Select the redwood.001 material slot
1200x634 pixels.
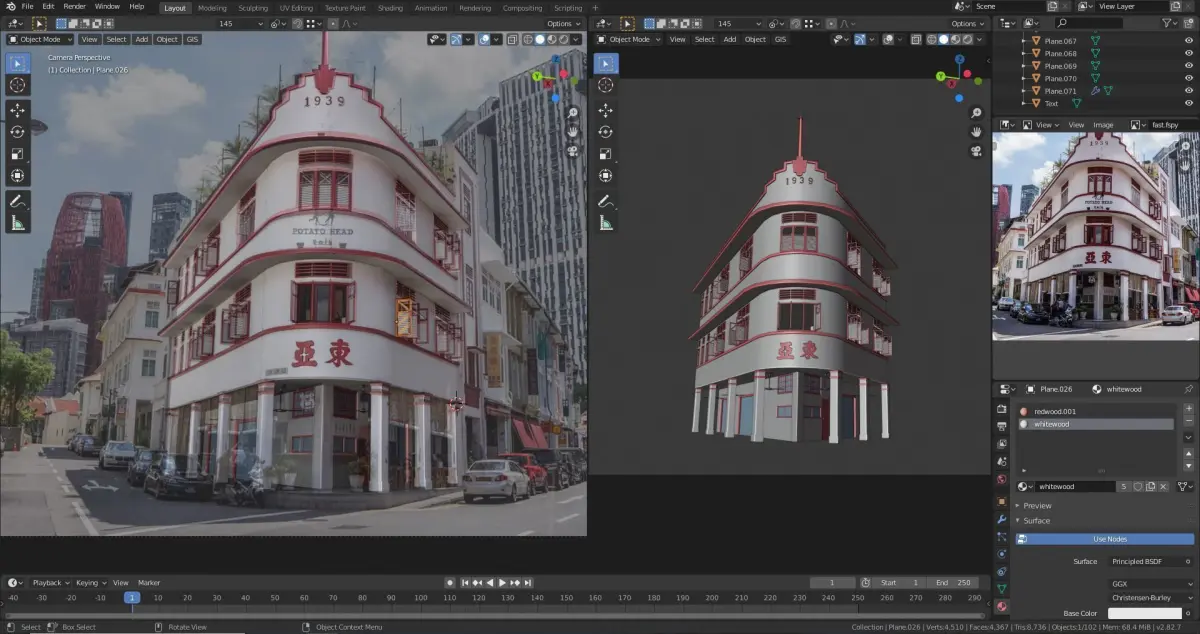[1054, 411]
